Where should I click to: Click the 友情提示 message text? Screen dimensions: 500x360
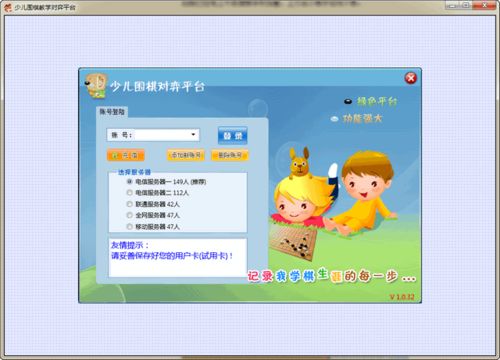pos(171,251)
